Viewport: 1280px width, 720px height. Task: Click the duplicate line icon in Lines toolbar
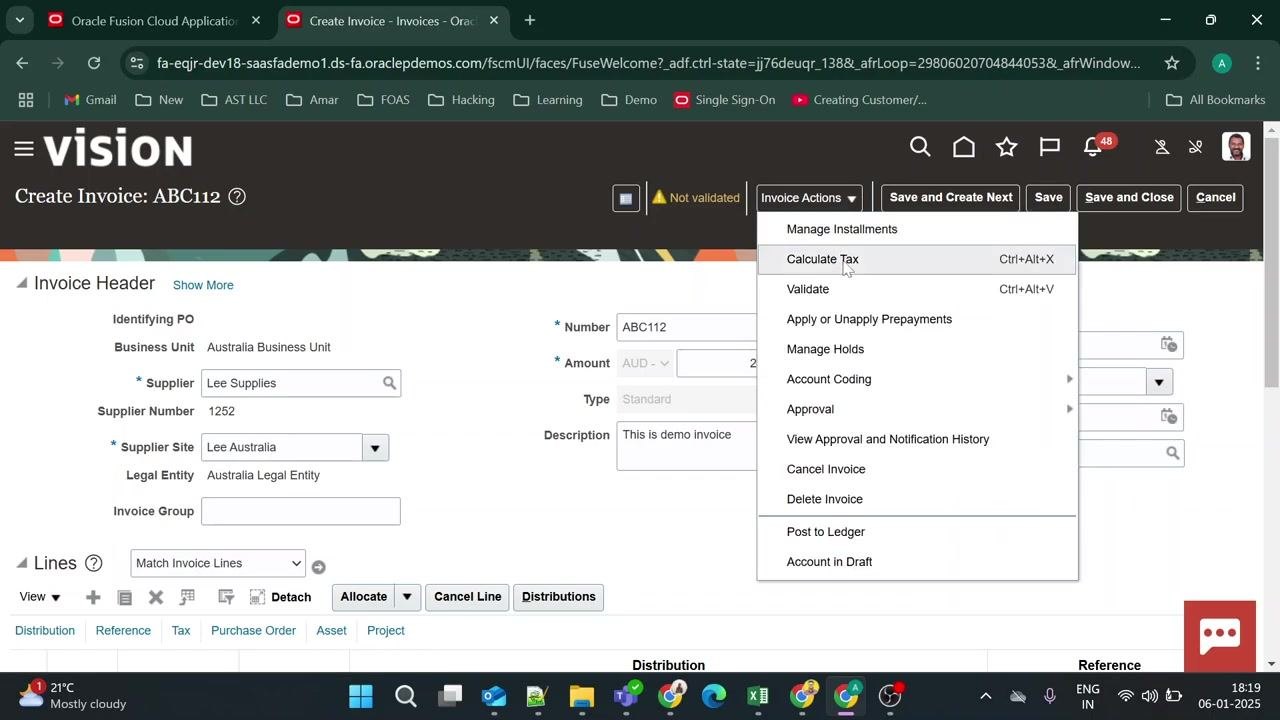[x=125, y=597]
